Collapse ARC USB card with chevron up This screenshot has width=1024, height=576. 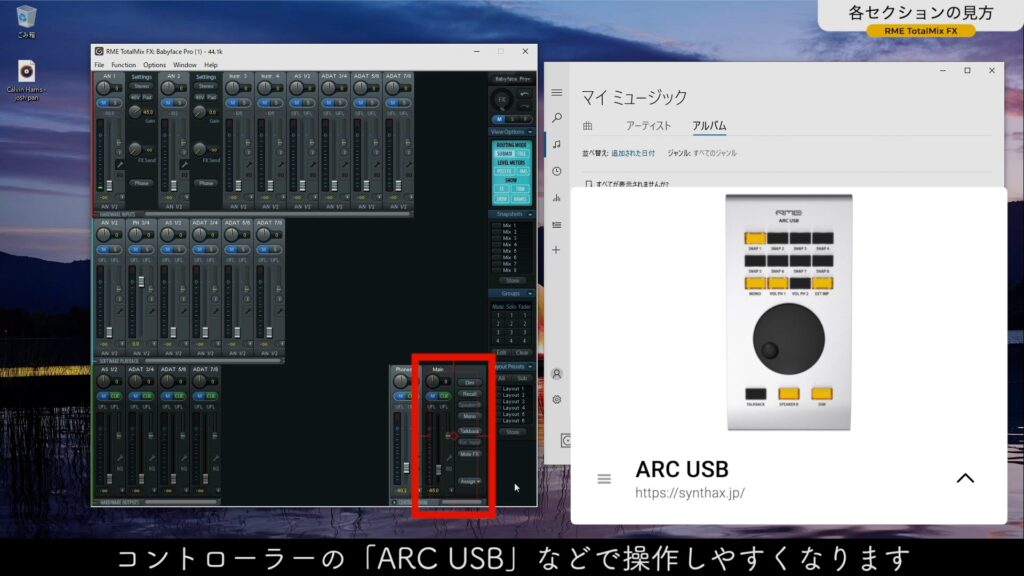tap(965, 479)
